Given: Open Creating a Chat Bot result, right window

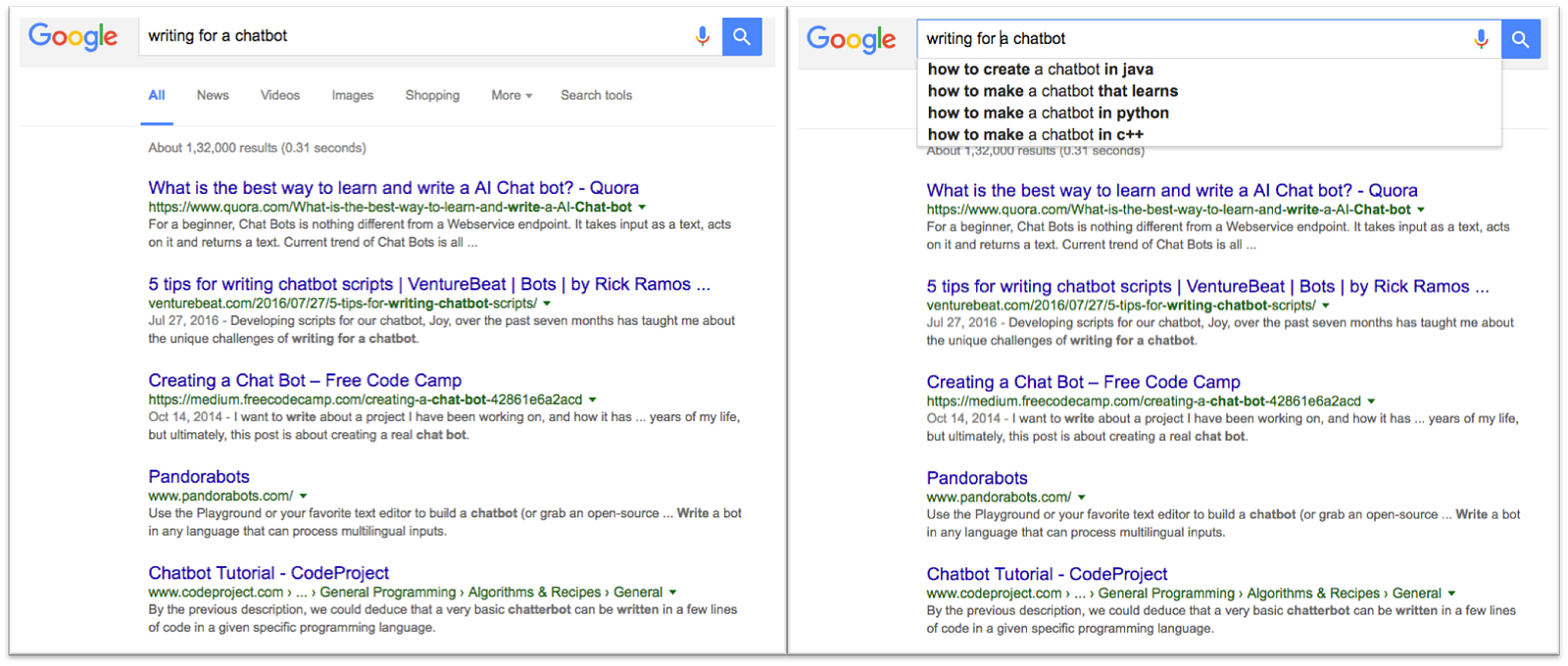Looking at the screenshot, I should (x=1084, y=382).
